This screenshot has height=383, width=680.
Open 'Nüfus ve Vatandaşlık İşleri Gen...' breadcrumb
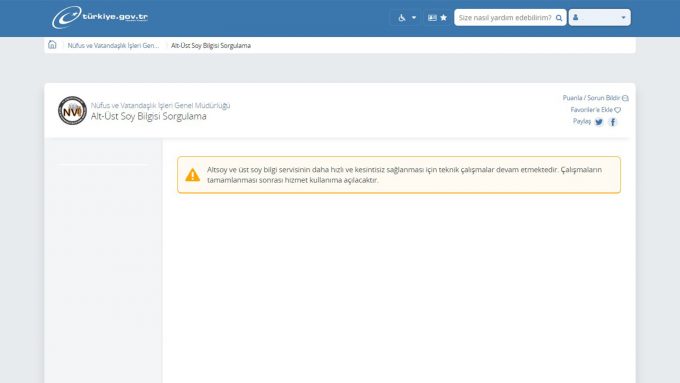point(113,46)
